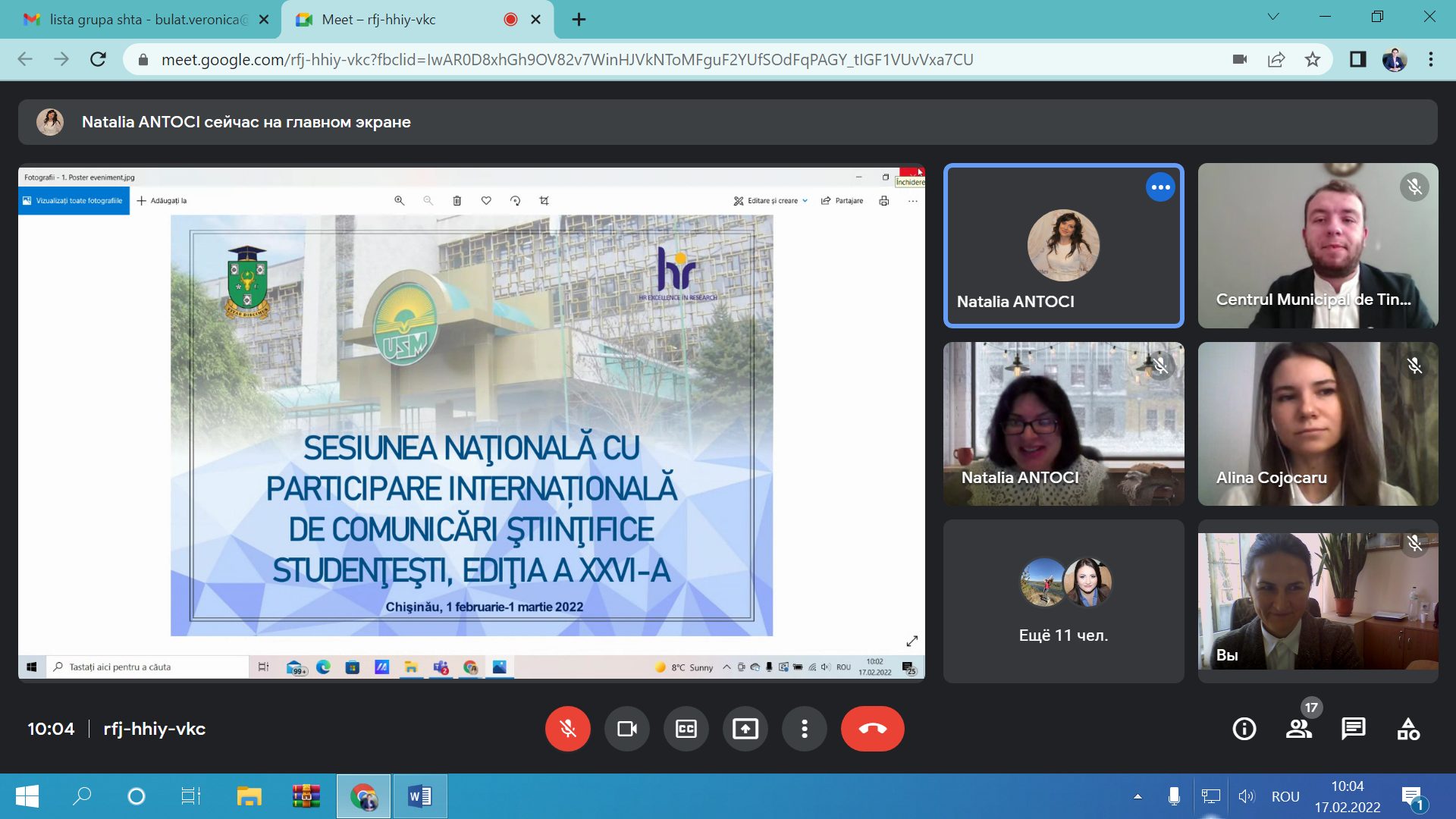The image size is (1456, 819).
Task: Click the 'Ещё 11 чел.' participants tile
Action: 1063,601
